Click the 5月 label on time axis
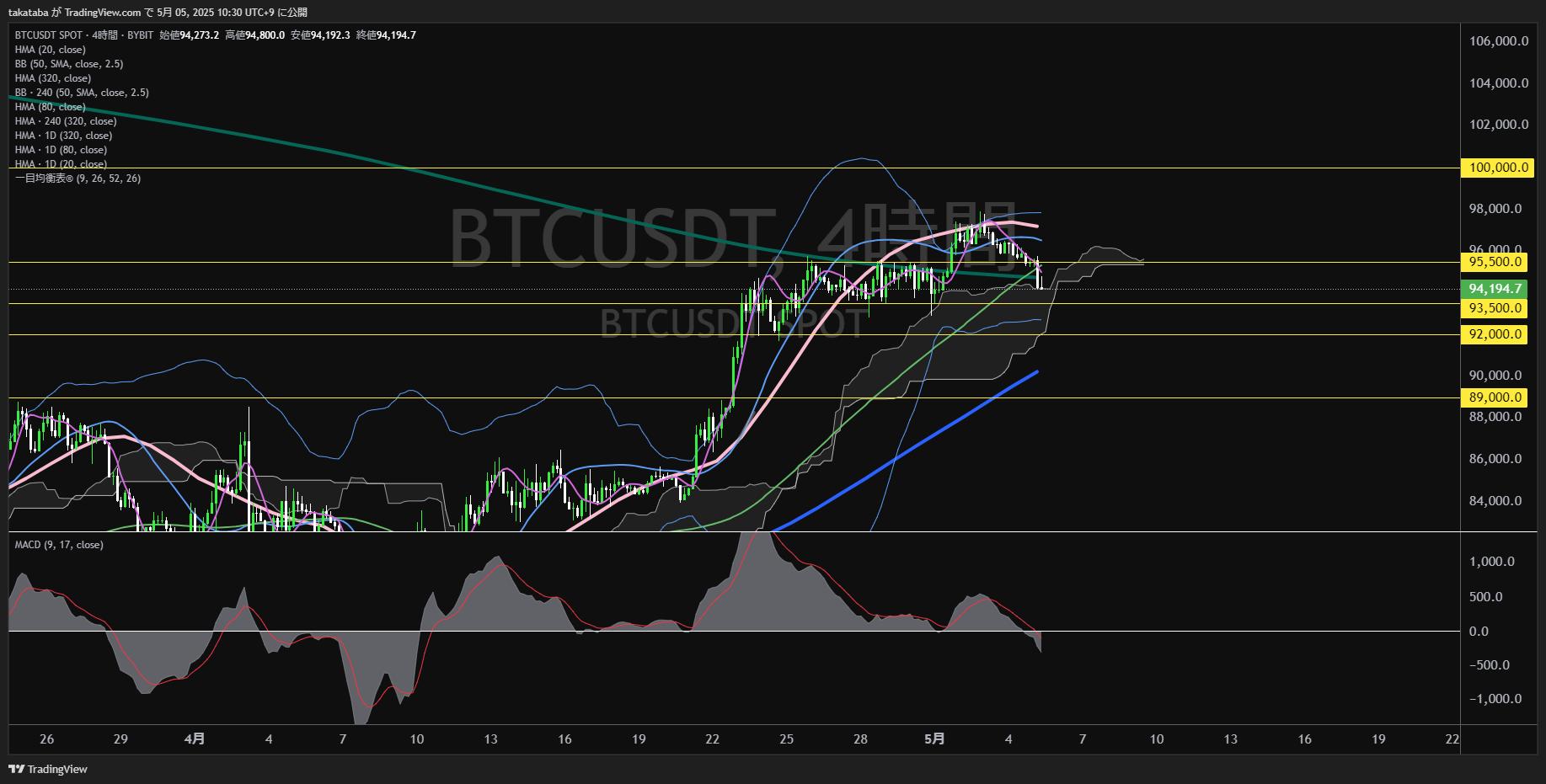 click(x=934, y=739)
